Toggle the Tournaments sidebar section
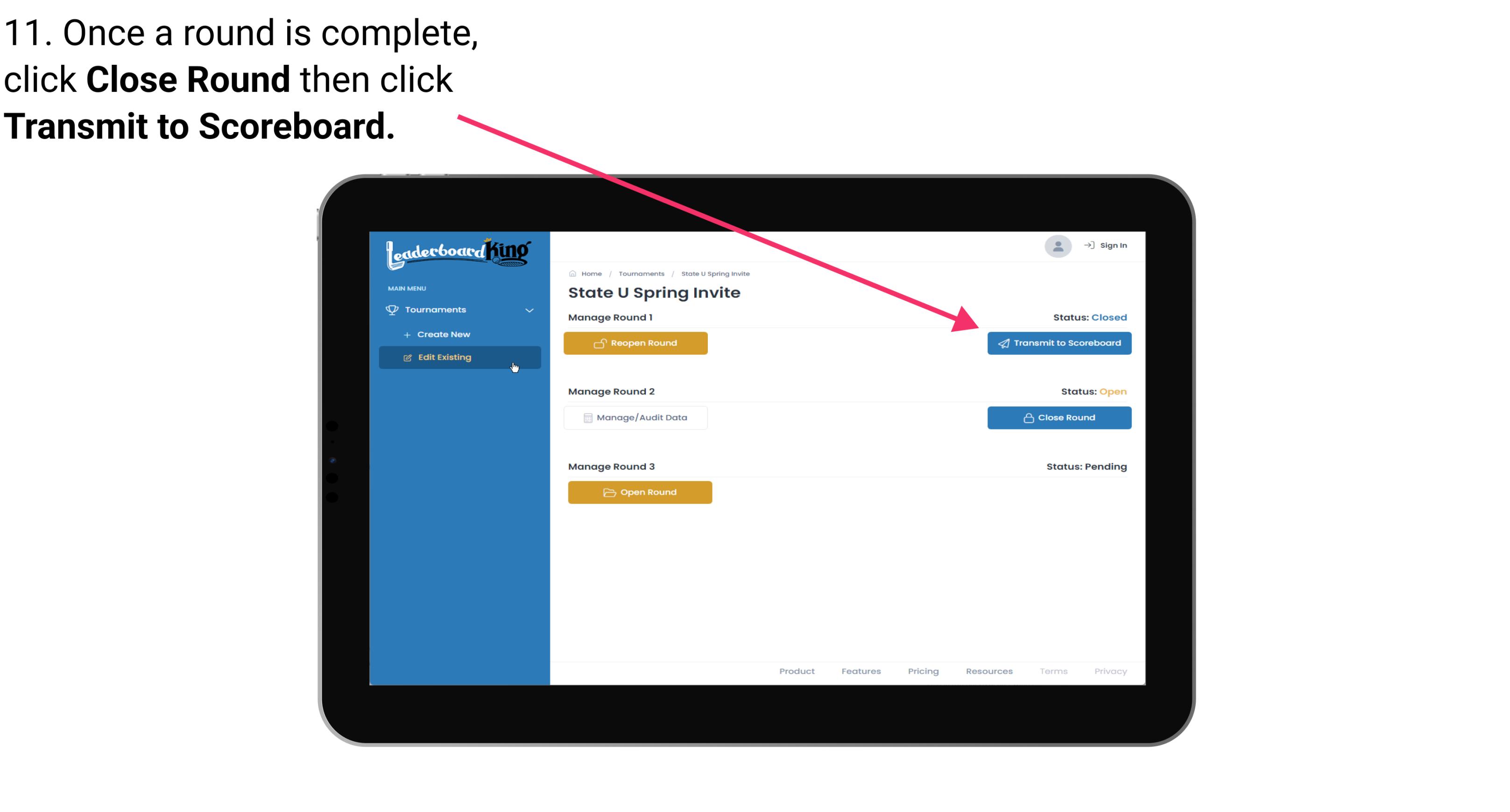This screenshot has width=1510, height=812. point(459,309)
